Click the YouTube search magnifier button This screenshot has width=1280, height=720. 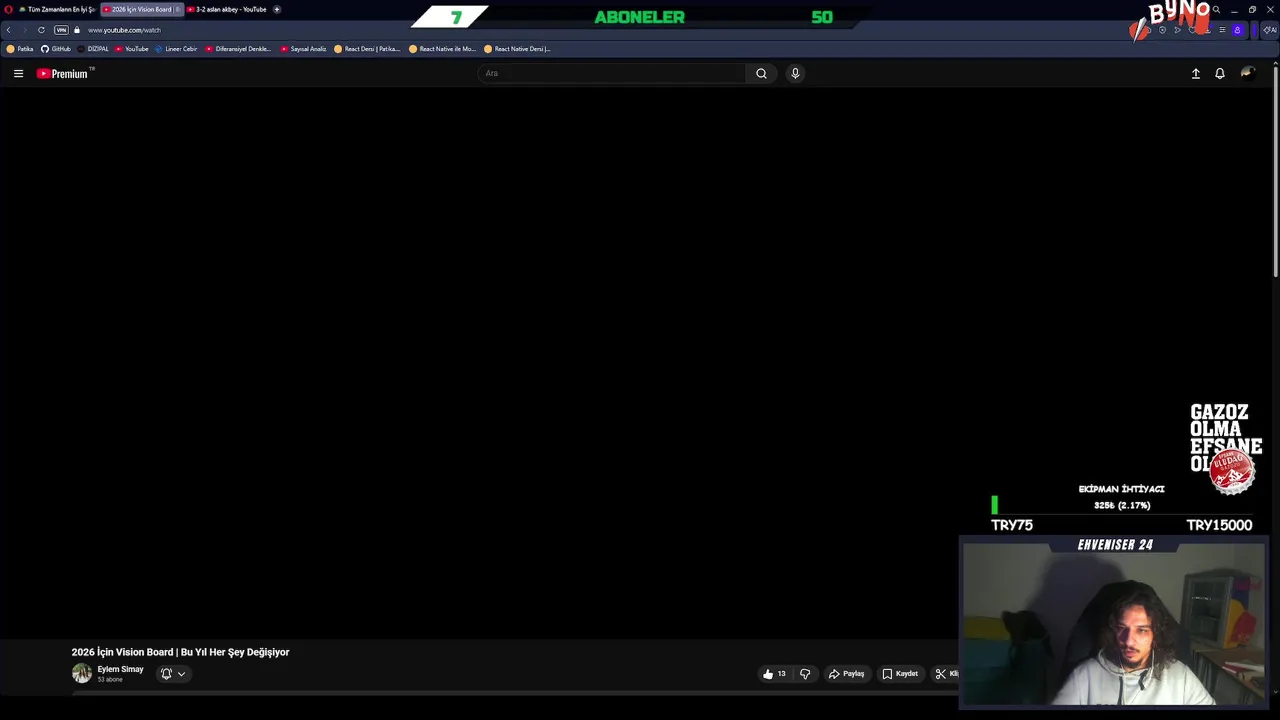click(761, 73)
